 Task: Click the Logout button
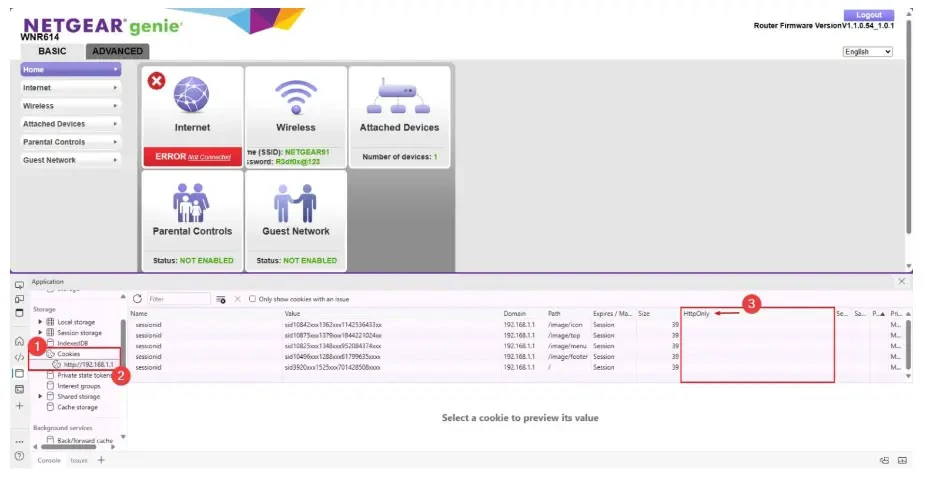pyautogui.click(x=869, y=15)
